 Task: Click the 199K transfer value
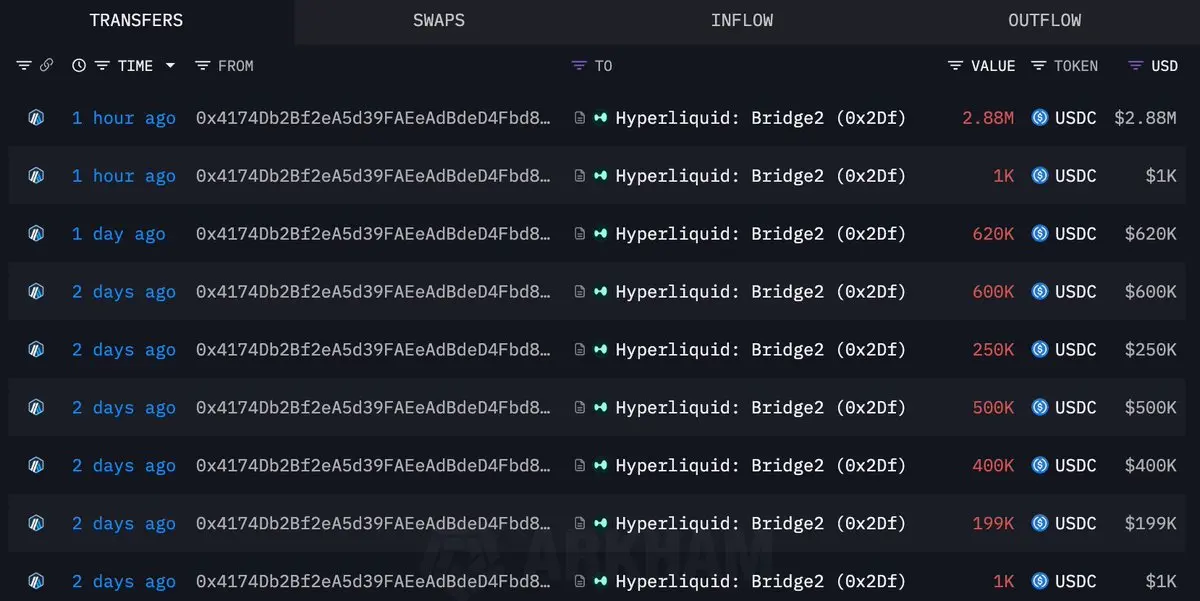tap(993, 524)
